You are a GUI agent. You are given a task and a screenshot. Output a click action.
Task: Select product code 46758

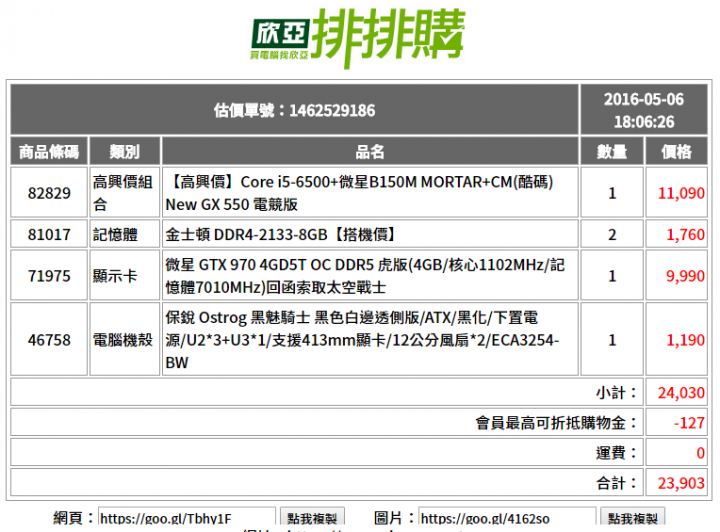[49, 340]
